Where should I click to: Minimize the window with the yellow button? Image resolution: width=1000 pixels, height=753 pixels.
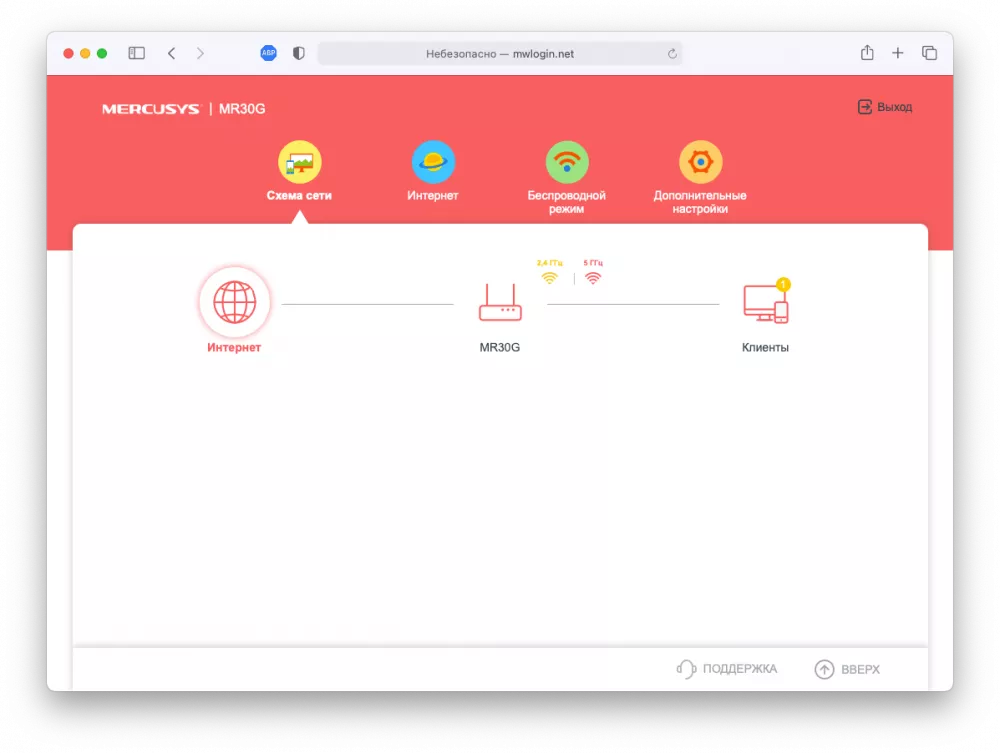[85, 54]
